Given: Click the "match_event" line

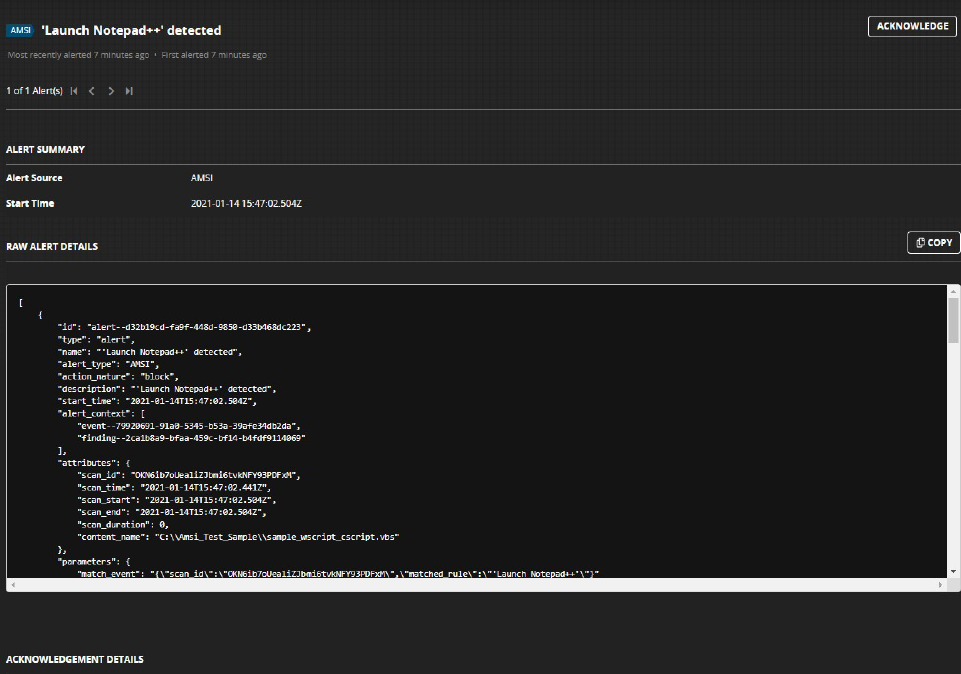Looking at the screenshot, I should click(338, 574).
